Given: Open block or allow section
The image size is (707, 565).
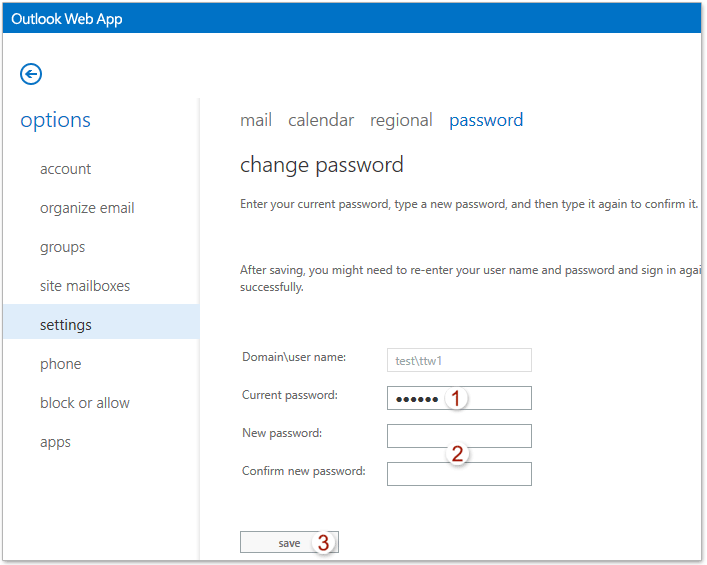Looking at the screenshot, I should [x=85, y=403].
